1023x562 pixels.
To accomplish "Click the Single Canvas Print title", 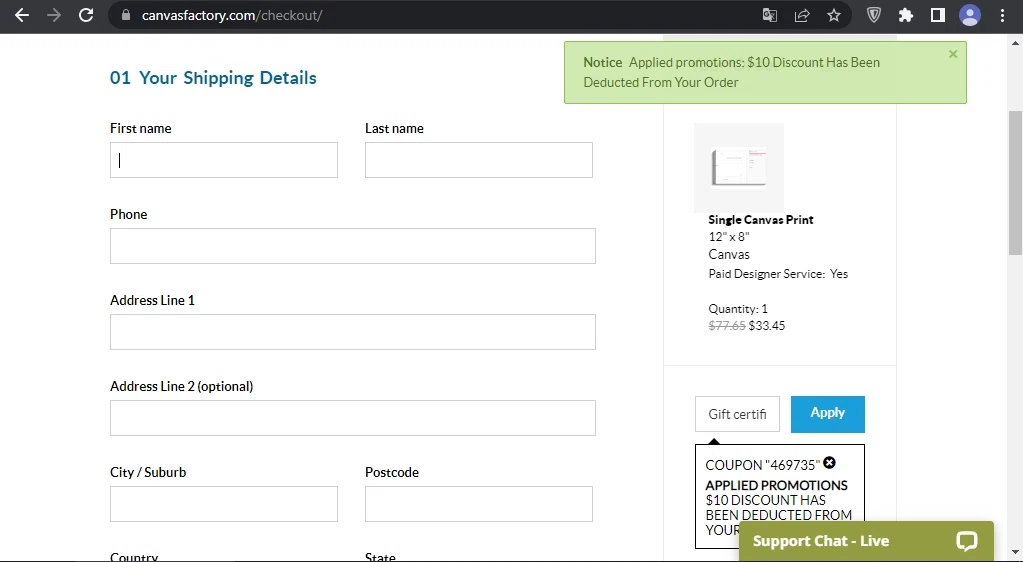I will pos(761,220).
